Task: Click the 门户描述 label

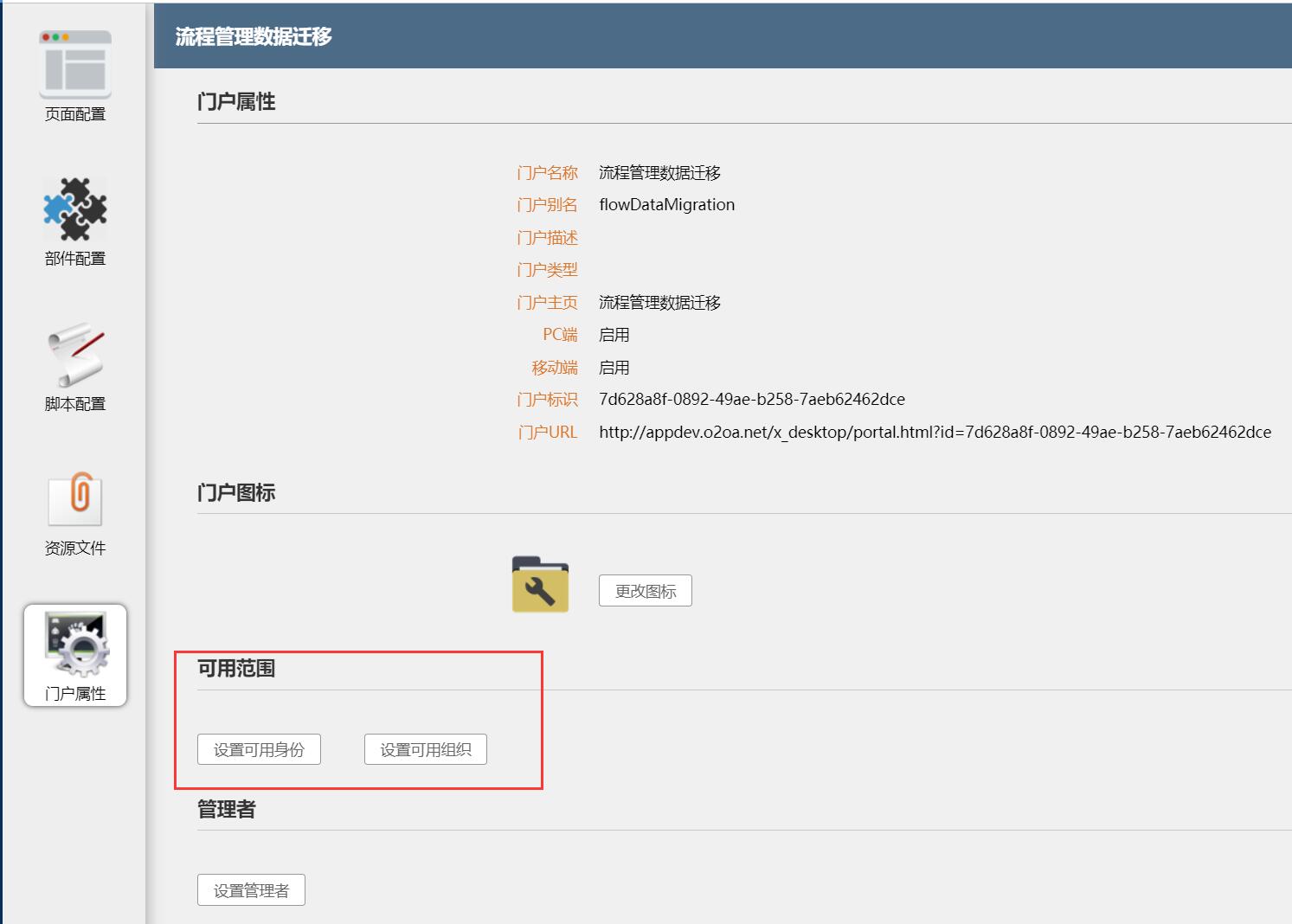Action: coord(547,237)
